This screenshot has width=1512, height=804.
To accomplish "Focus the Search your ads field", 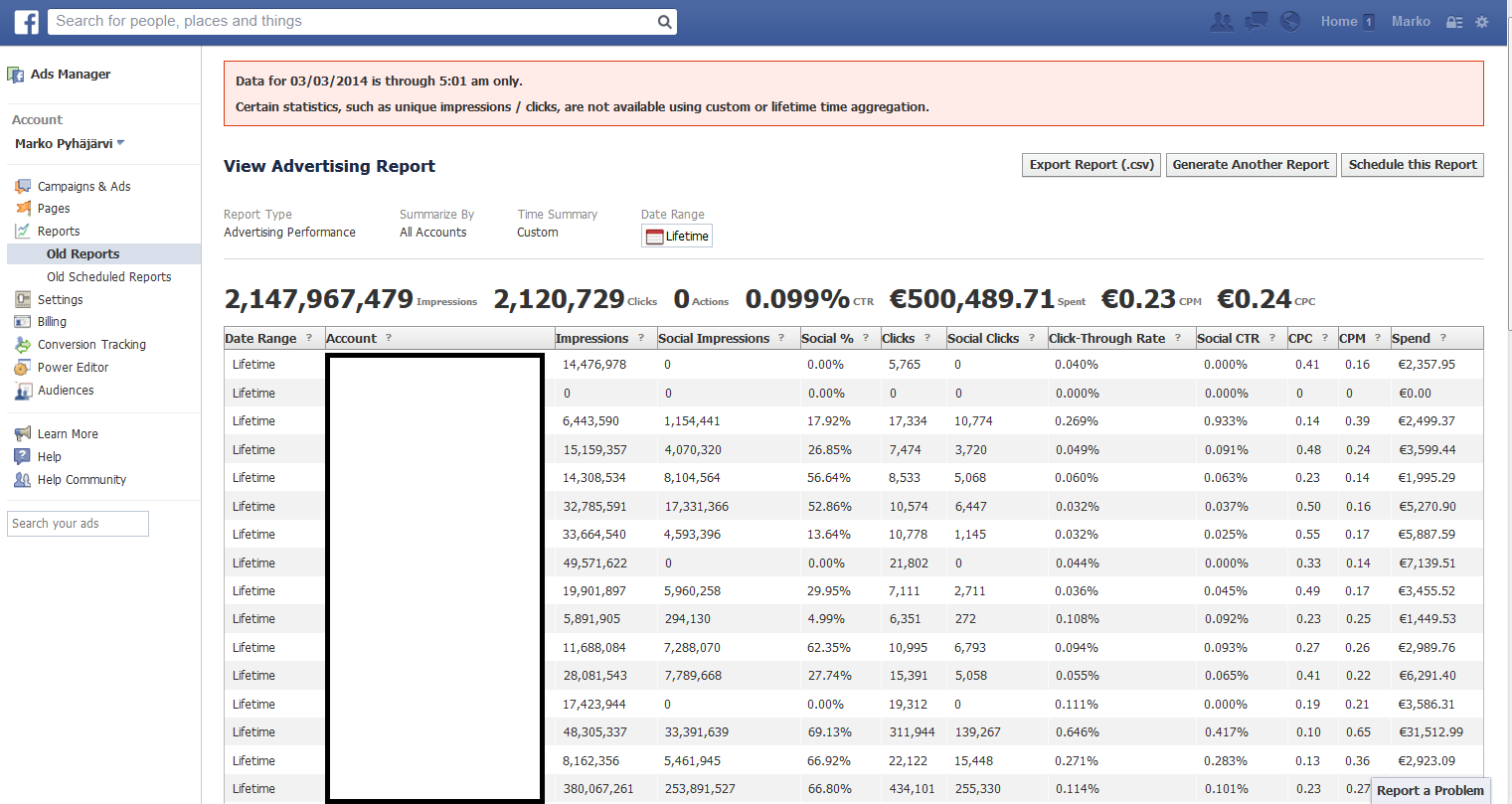I will (78, 524).
